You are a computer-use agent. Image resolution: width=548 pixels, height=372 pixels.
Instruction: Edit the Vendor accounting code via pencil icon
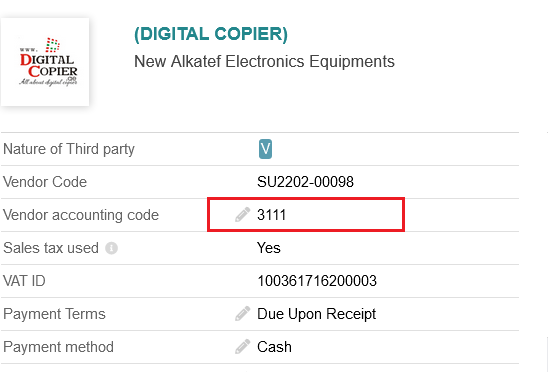point(242,215)
